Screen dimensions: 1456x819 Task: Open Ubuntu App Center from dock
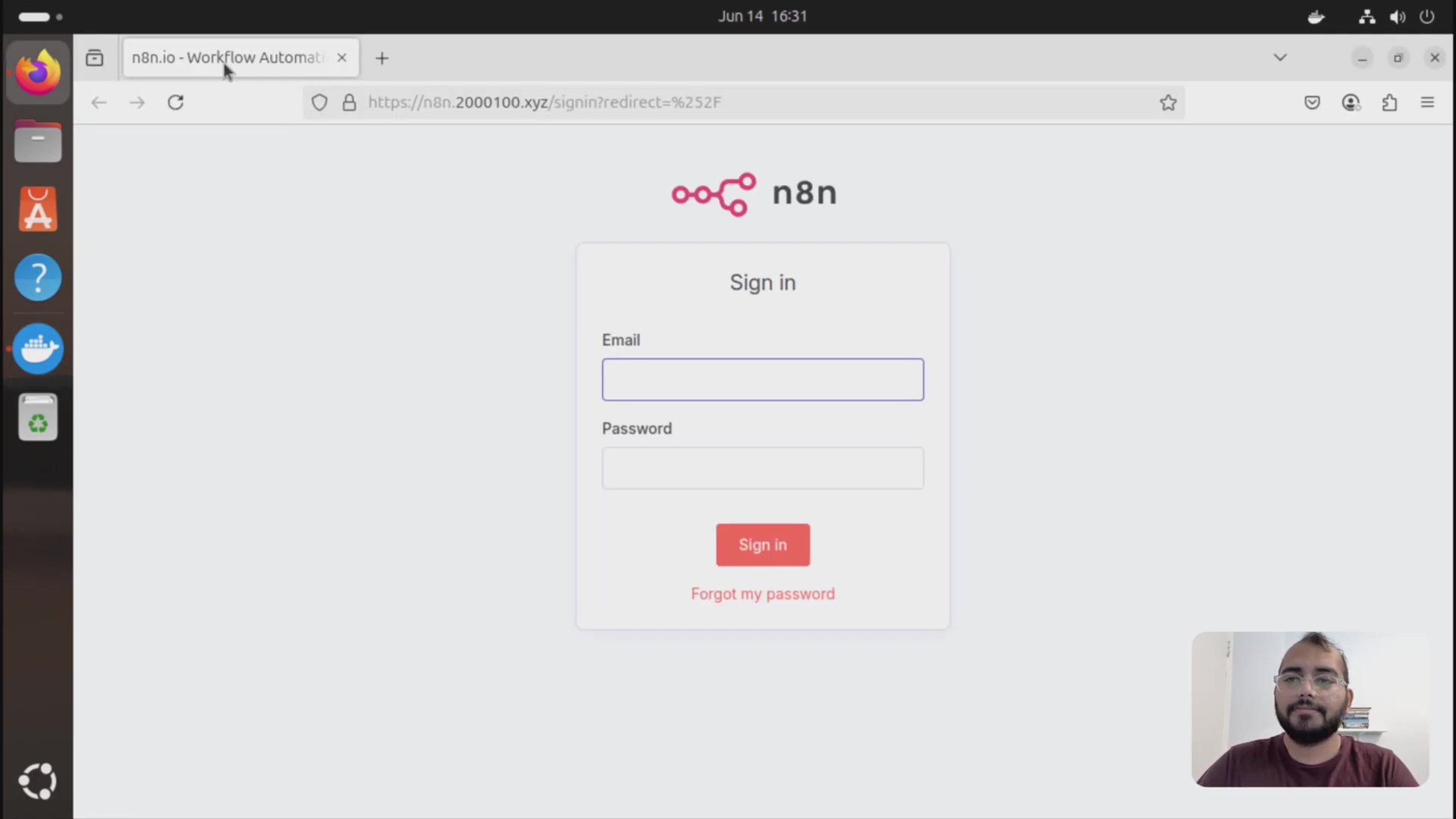(x=38, y=209)
